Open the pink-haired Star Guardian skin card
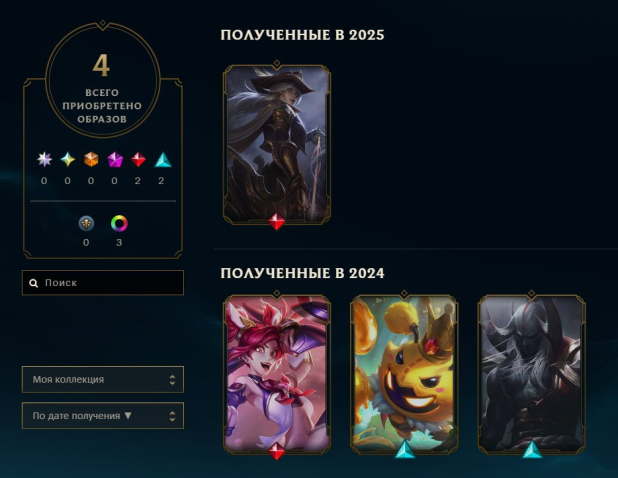Screen dimensions: 618x478 click(x=277, y=374)
